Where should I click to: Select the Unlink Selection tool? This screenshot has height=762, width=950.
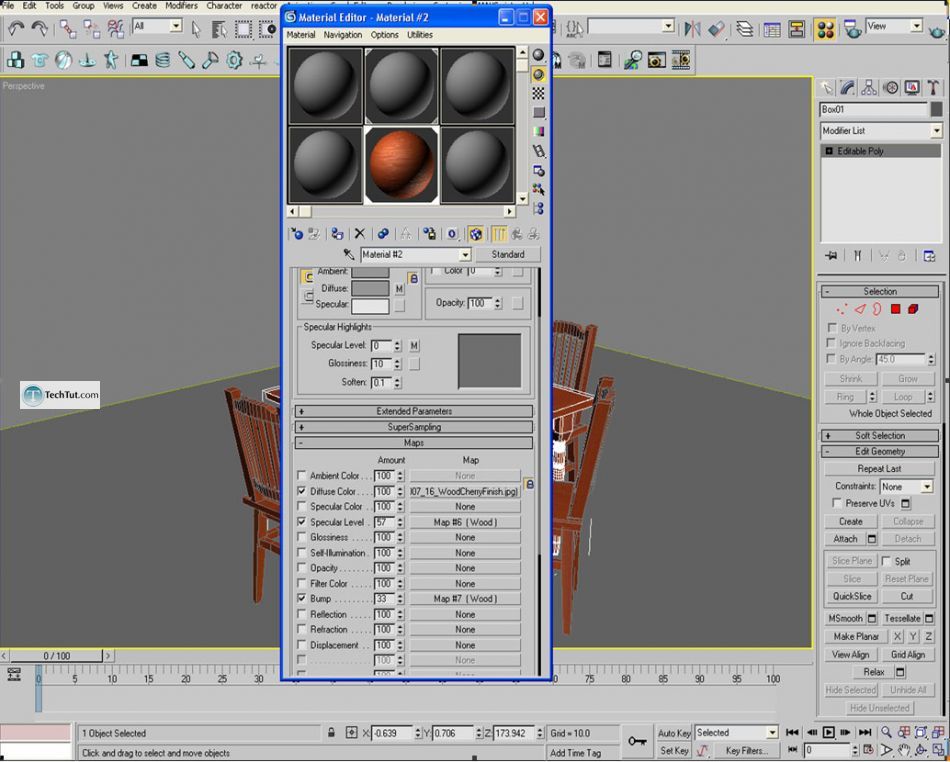pyautogui.click(x=91, y=28)
